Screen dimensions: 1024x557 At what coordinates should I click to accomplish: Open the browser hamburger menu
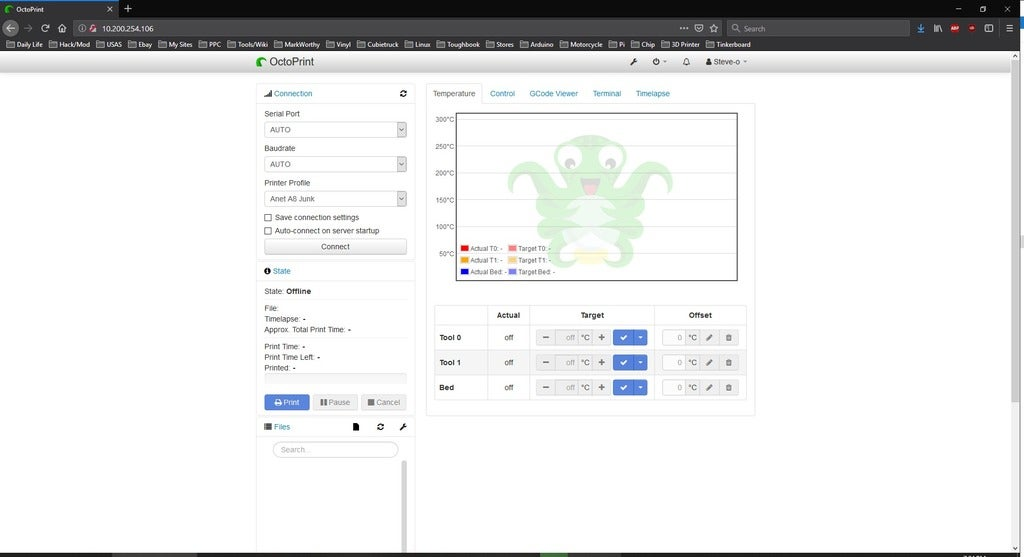click(1010, 28)
